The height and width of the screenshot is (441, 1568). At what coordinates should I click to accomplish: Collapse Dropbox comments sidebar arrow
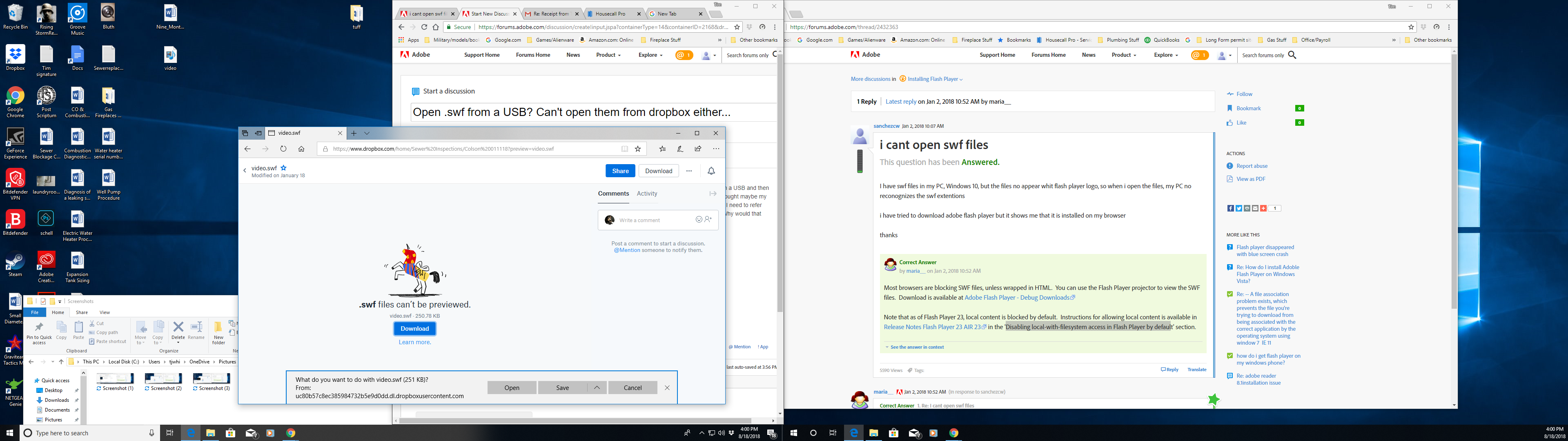click(x=713, y=194)
